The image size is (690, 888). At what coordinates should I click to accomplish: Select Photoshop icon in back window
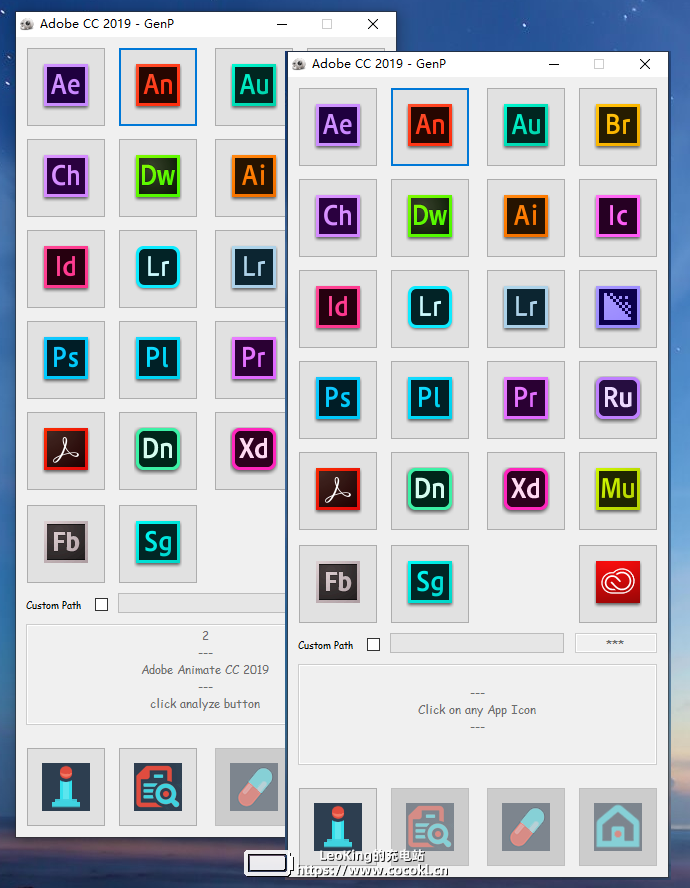coord(66,360)
